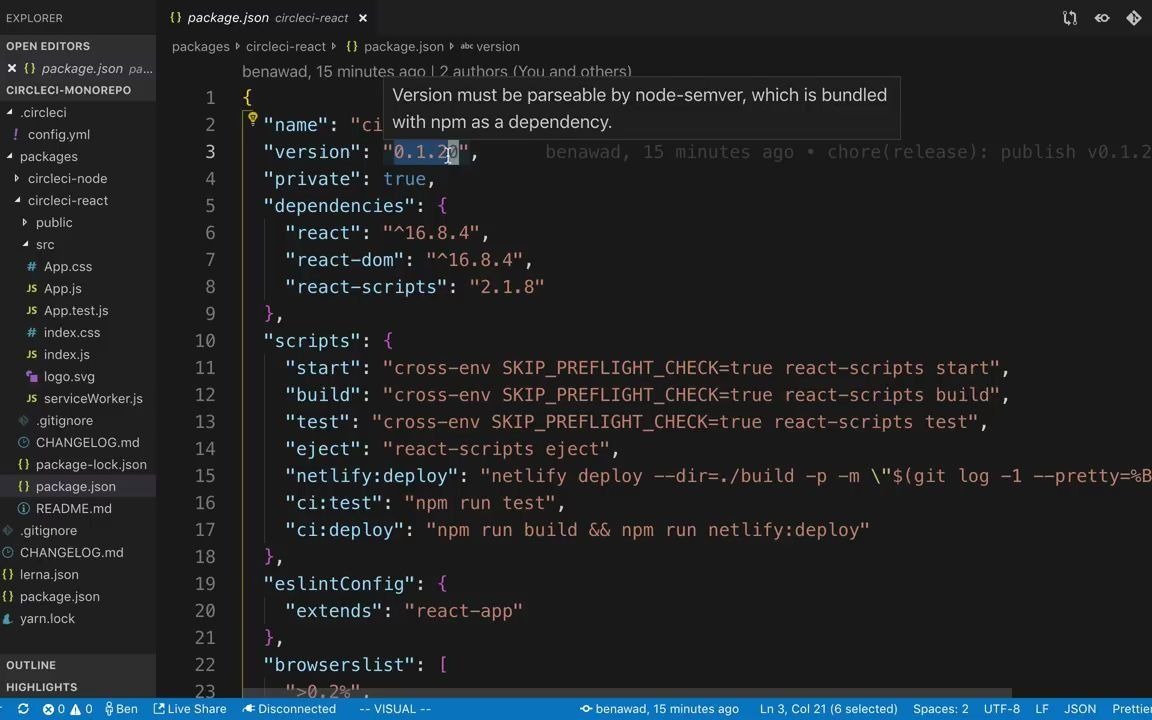
Task: Start a Live Share session from status bar
Action: 190,709
